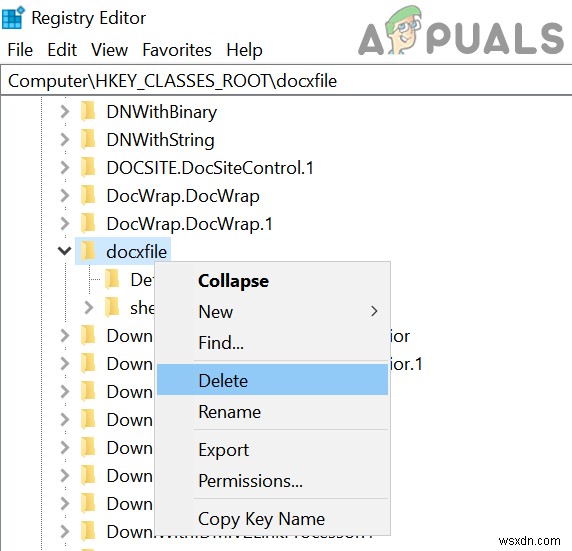Image resolution: width=572 pixels, height=551 pixels.
Task: Collapse the docxfile key using its arrow
Action: (65, 251)
